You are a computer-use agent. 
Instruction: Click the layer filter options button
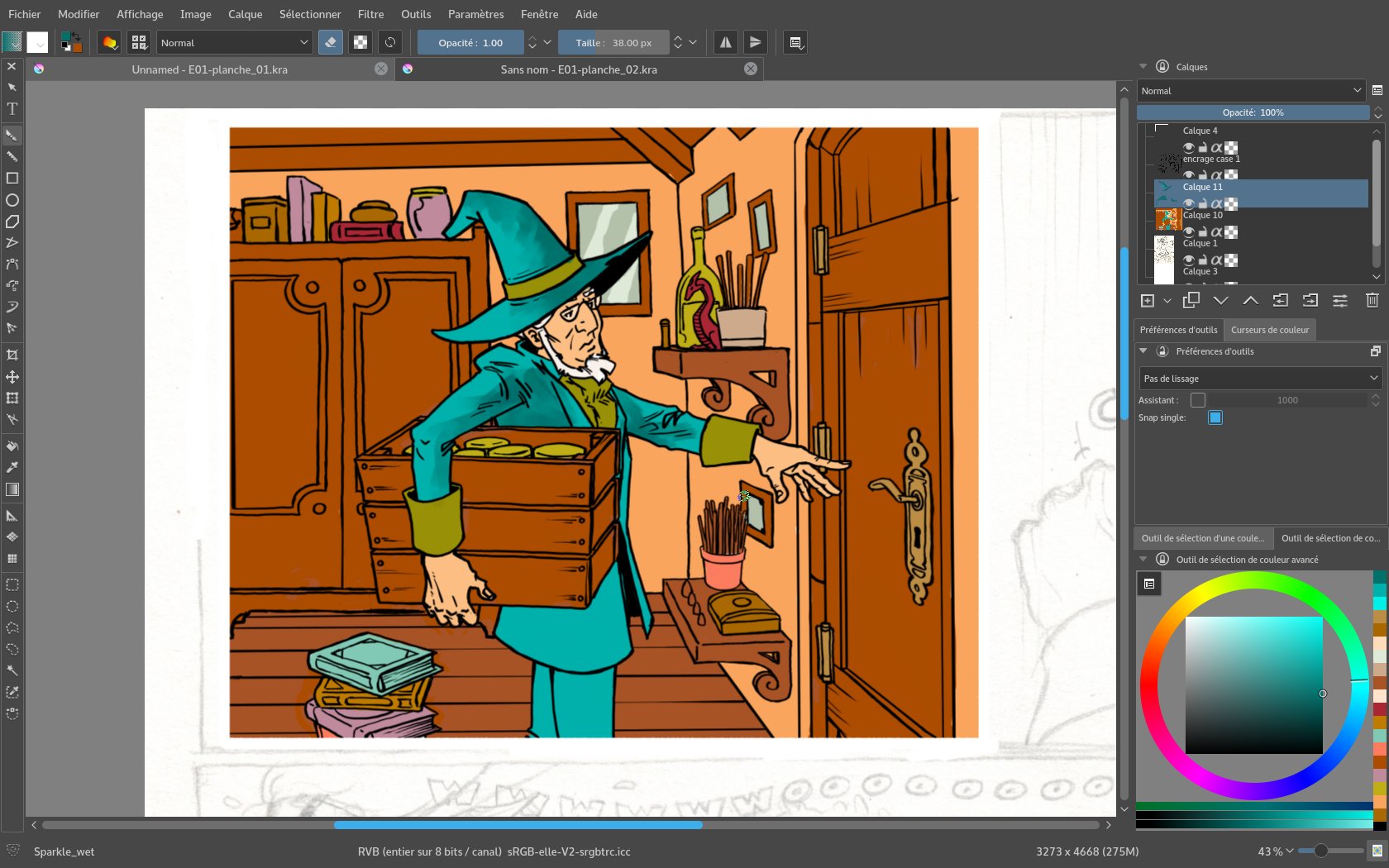[1377, 91]
